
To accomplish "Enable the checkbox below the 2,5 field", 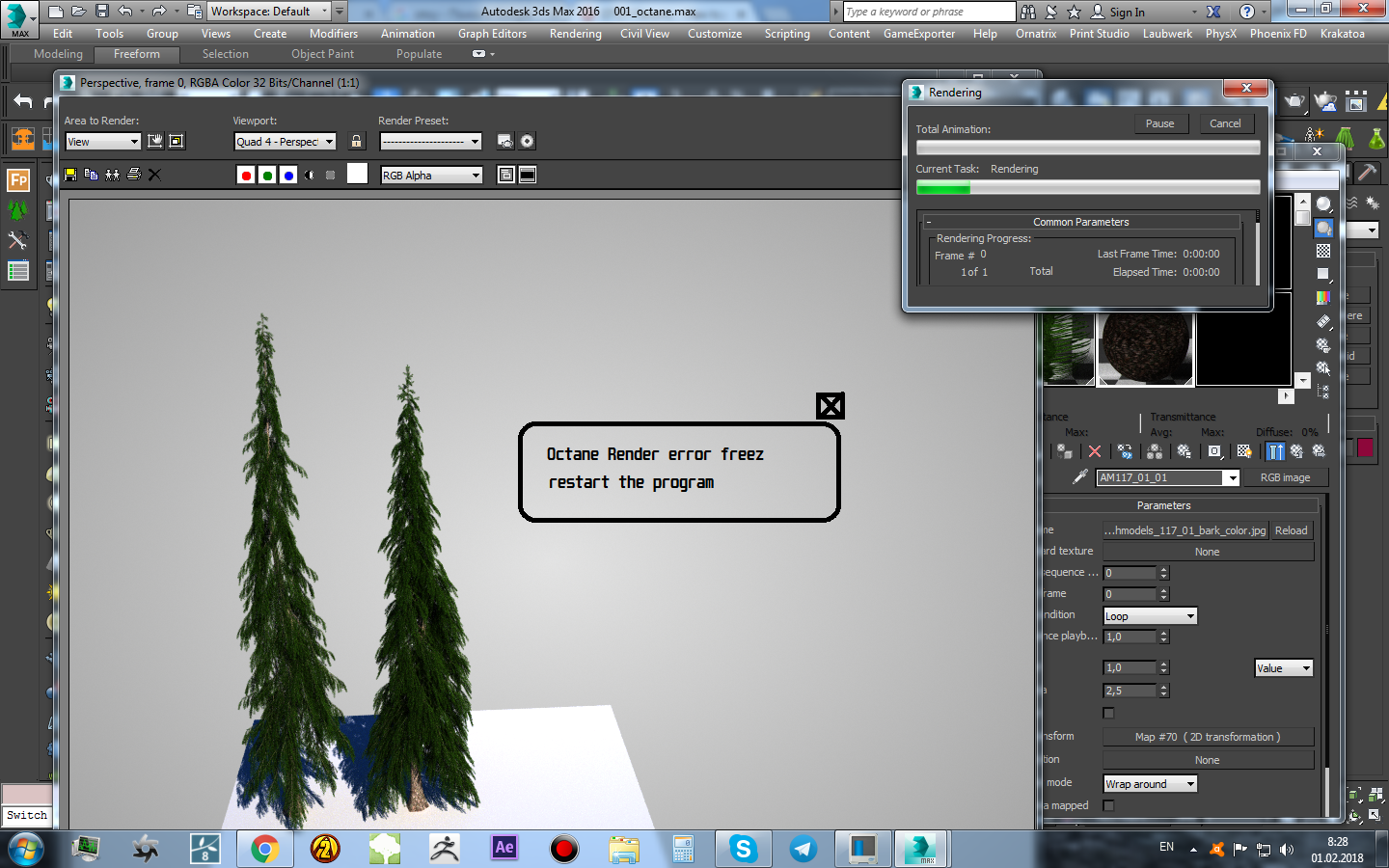I will pos(1108,714).
